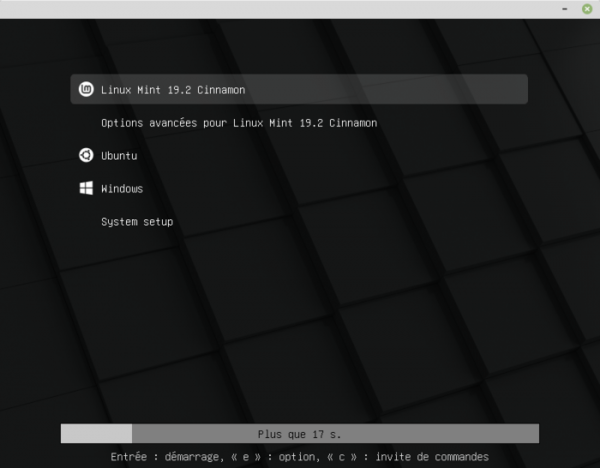Pick the Windows boot entry label

pyautogui.click(x=122, y=188)
